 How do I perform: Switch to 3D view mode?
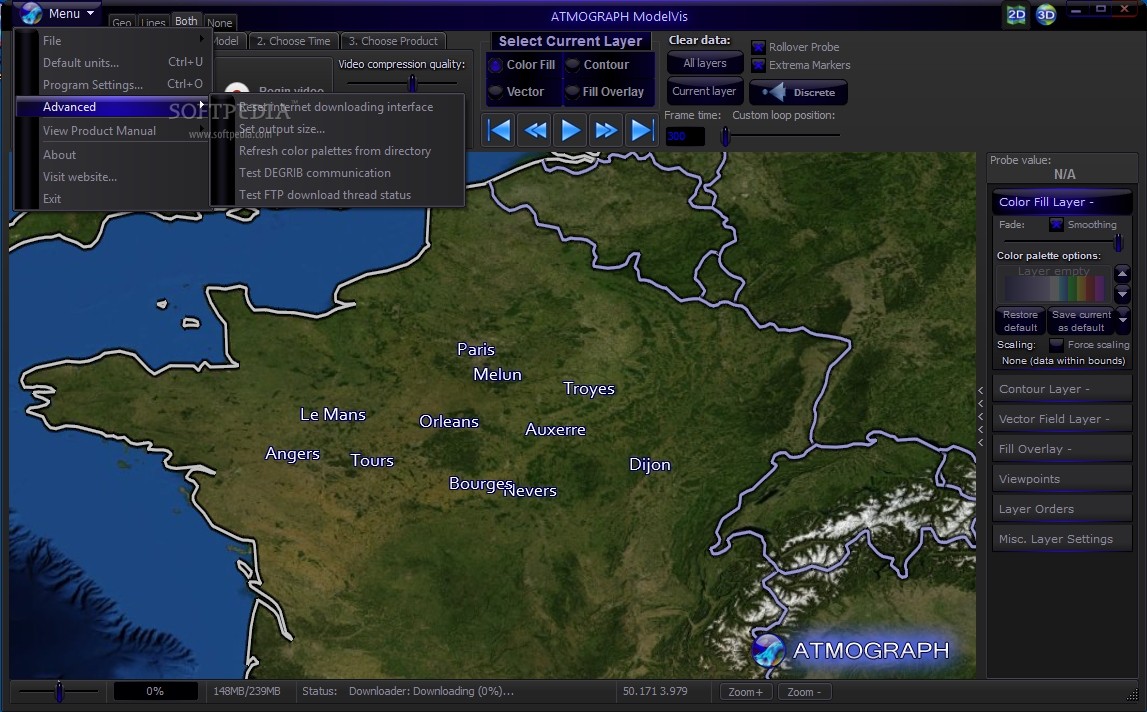[1046, 15]
